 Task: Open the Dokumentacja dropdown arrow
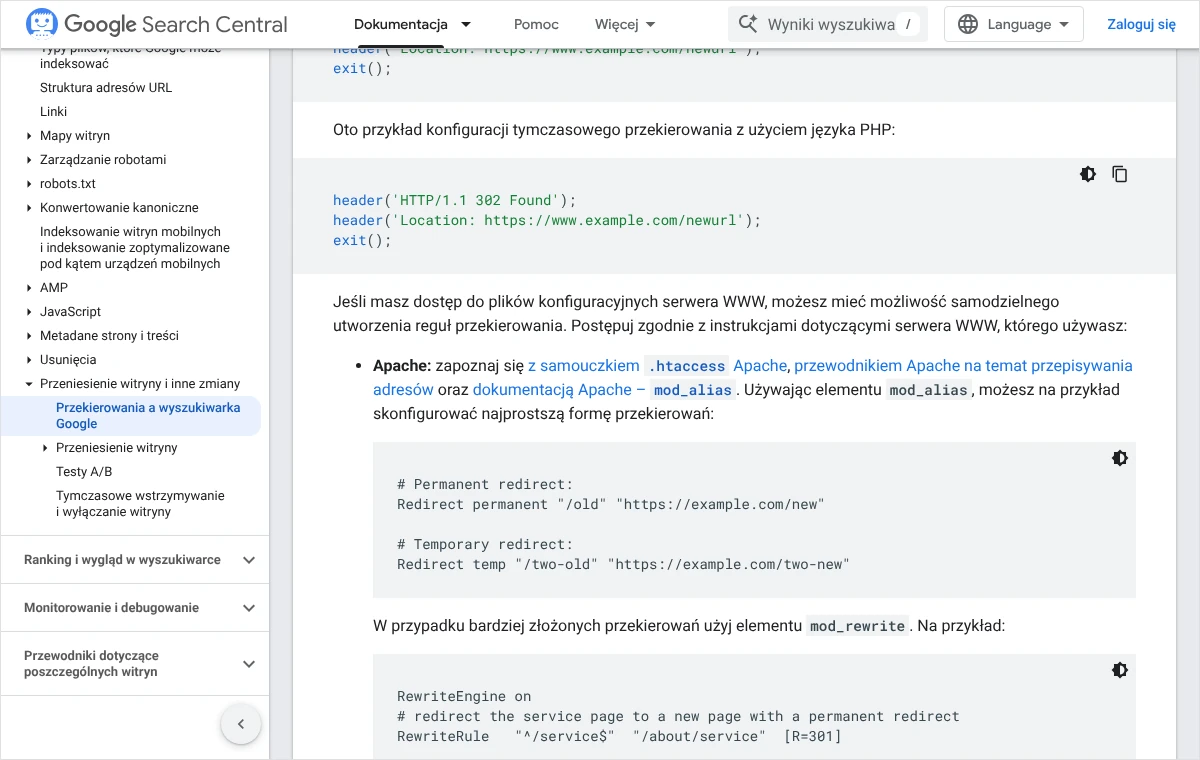click(465, 24)
